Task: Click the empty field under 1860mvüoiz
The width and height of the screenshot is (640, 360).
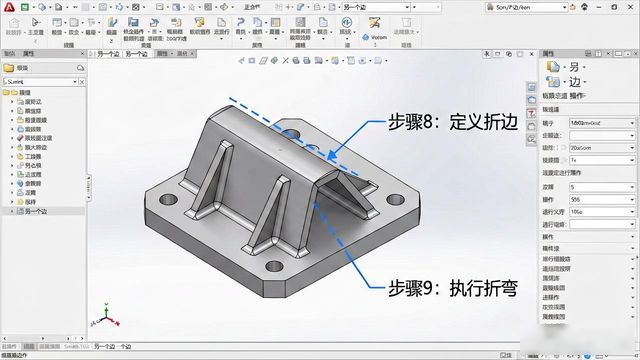Action: 602,135
